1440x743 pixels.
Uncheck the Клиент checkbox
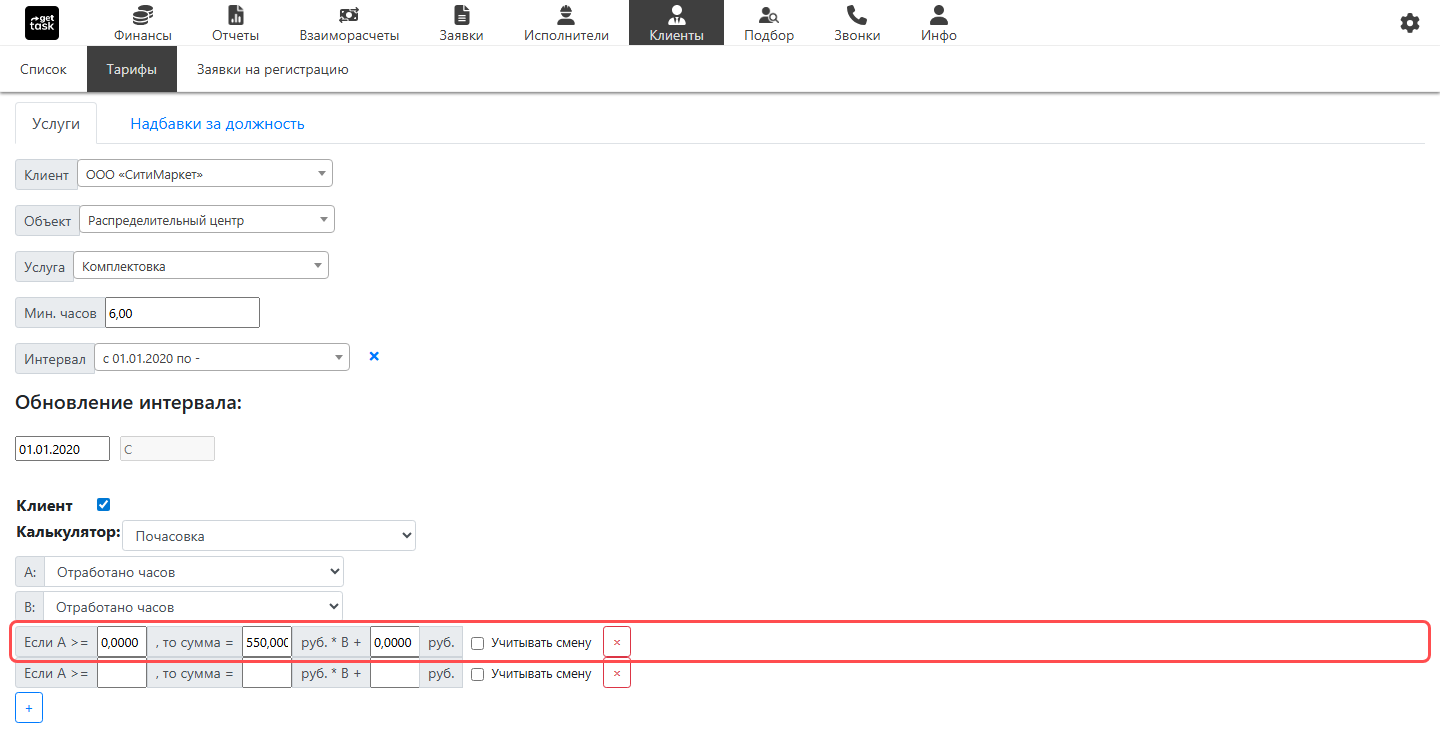(x=103, y=505)
